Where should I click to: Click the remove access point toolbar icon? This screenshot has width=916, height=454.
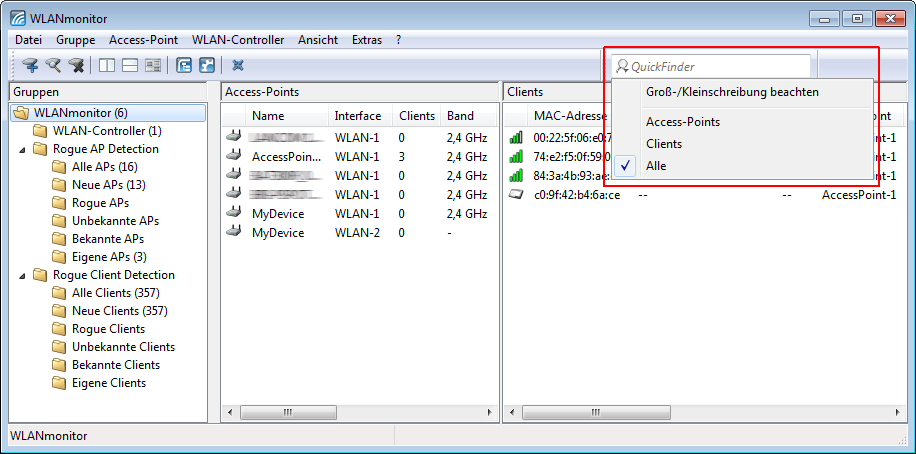(76, 66)
